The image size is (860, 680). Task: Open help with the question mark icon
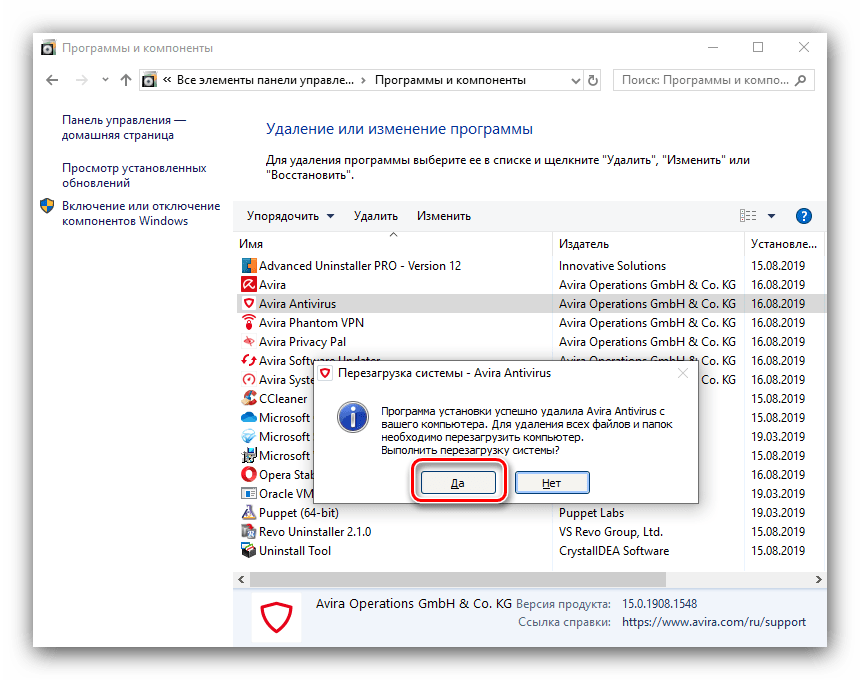coord(803,216)
